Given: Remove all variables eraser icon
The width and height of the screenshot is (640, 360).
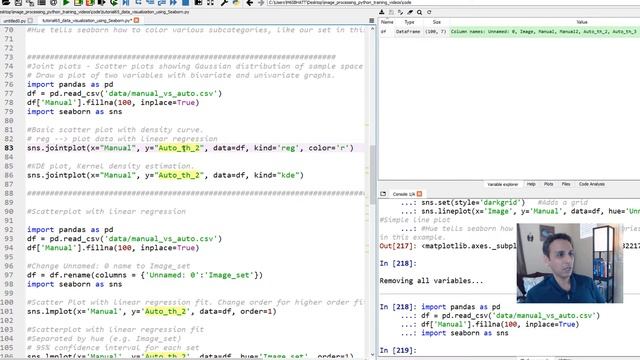Looking at the screenshot, I should click(x=410, y=12).
